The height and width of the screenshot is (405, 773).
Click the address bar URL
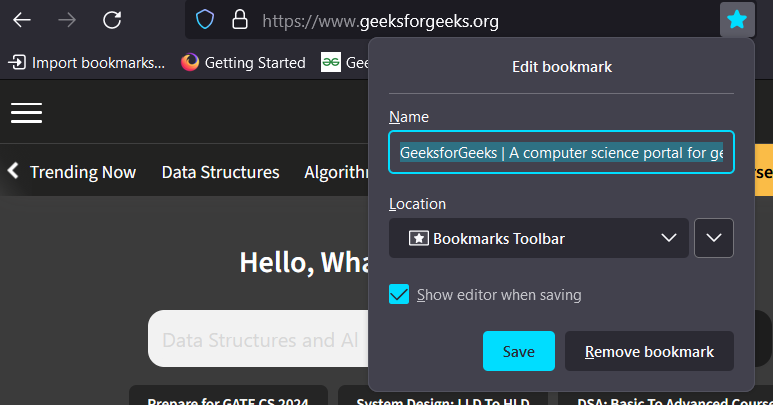pos(380,20)
